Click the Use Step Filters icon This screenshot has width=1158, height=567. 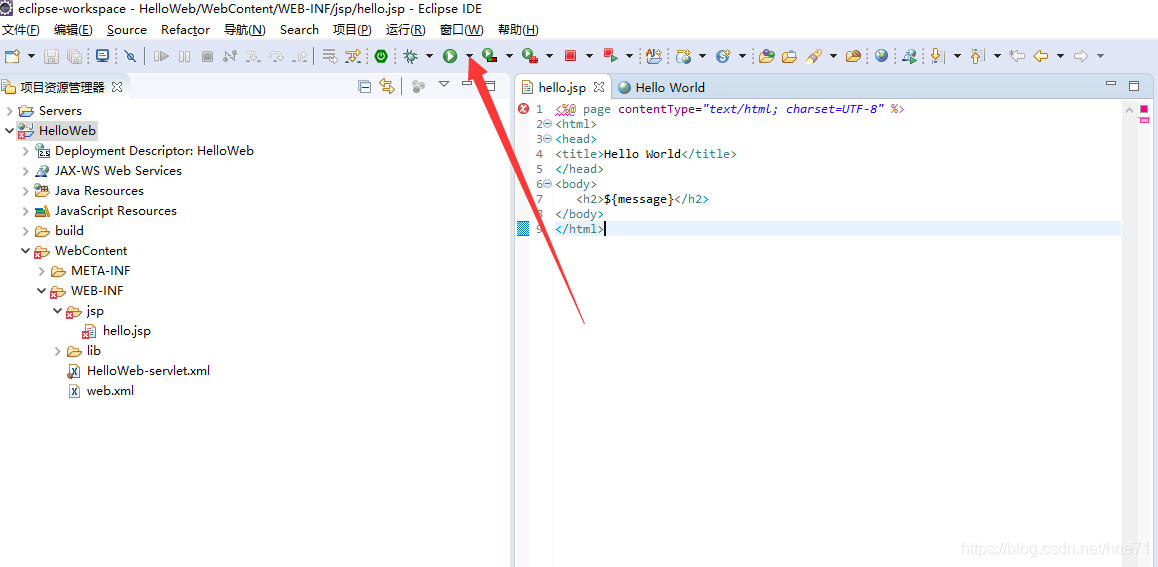tap(354, 55)
